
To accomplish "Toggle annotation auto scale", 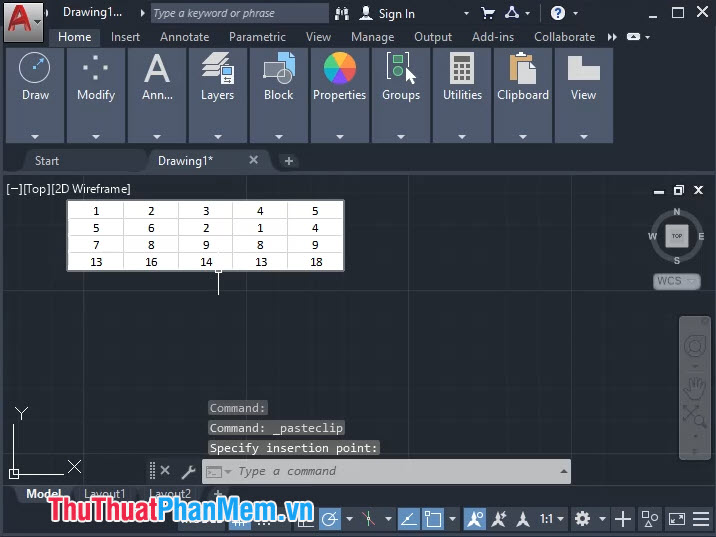I will [499, 519].
